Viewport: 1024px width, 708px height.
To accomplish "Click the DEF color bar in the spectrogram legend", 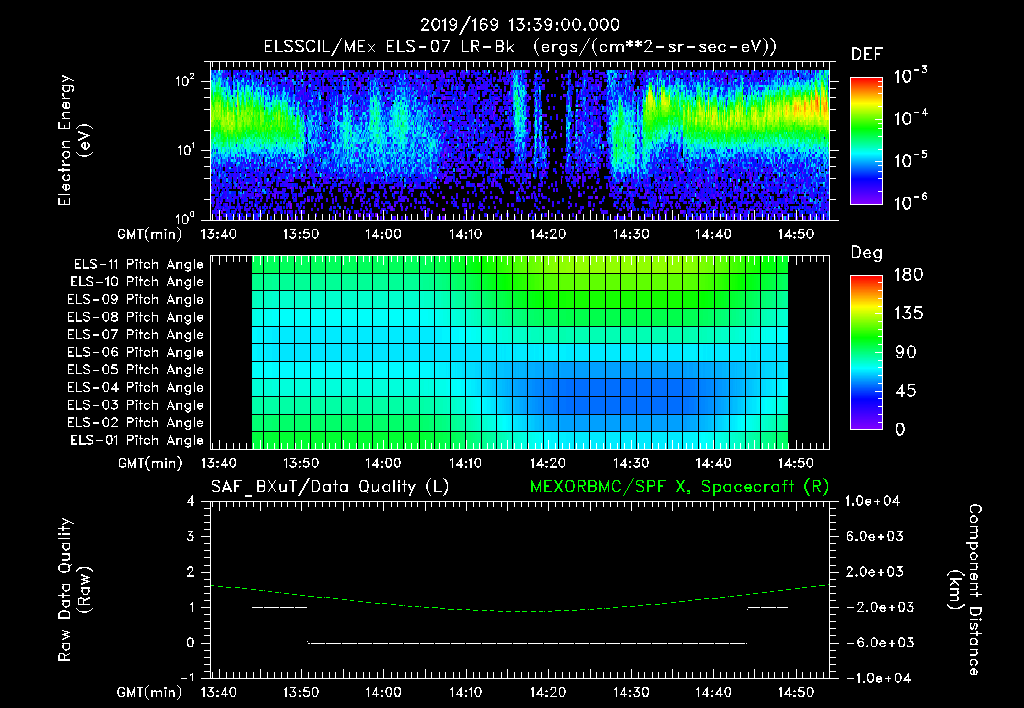I will click(x=866, y=140).
